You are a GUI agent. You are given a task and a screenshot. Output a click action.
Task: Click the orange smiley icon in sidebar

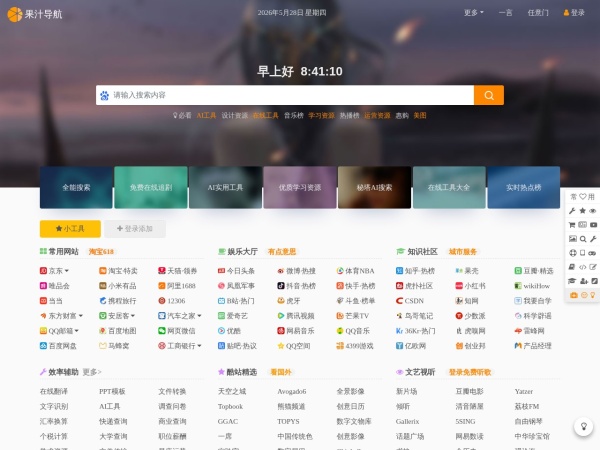584,295
